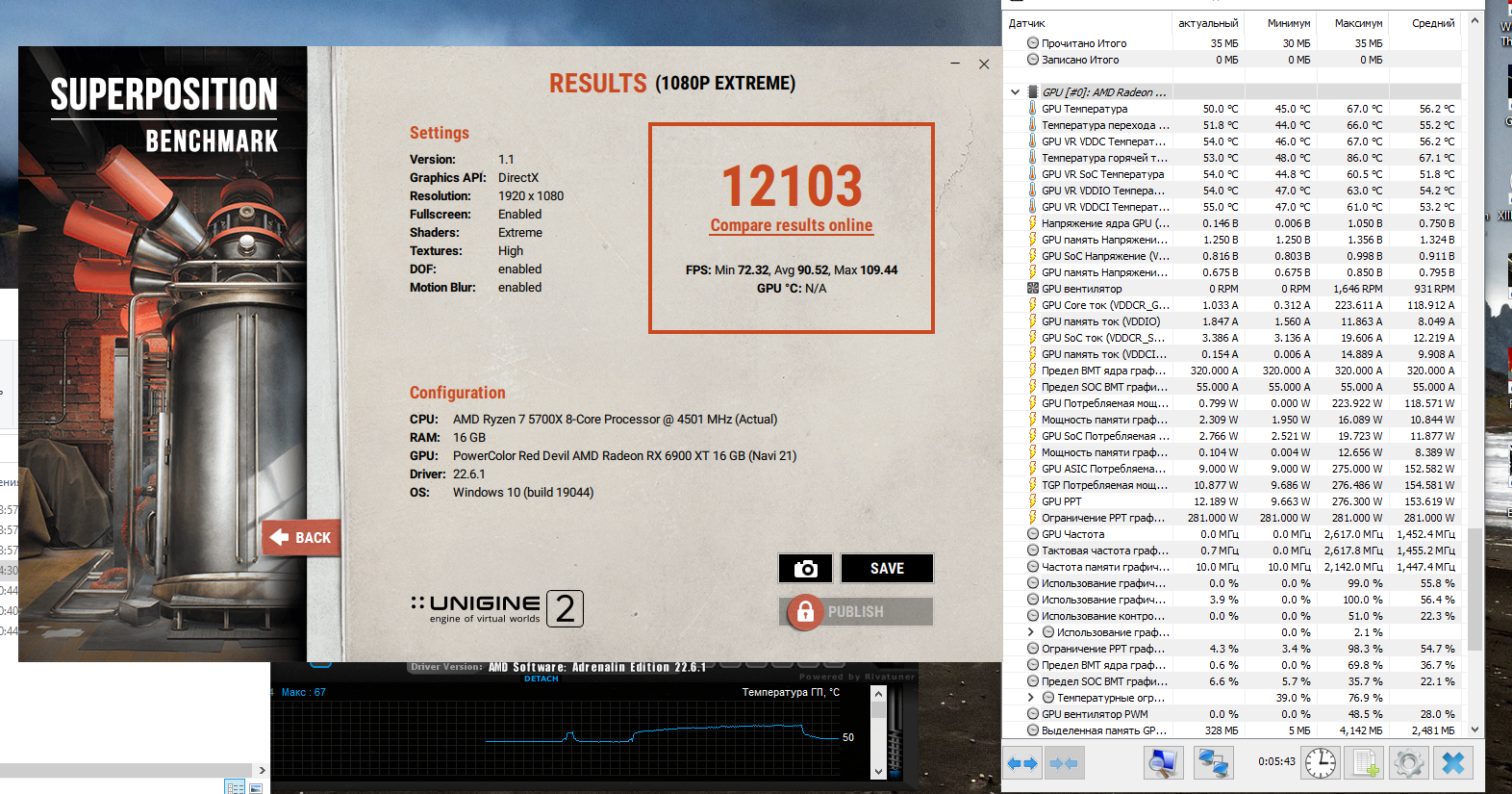
Task: Click the Максимум column header
Action: (x=1352, y=23)
